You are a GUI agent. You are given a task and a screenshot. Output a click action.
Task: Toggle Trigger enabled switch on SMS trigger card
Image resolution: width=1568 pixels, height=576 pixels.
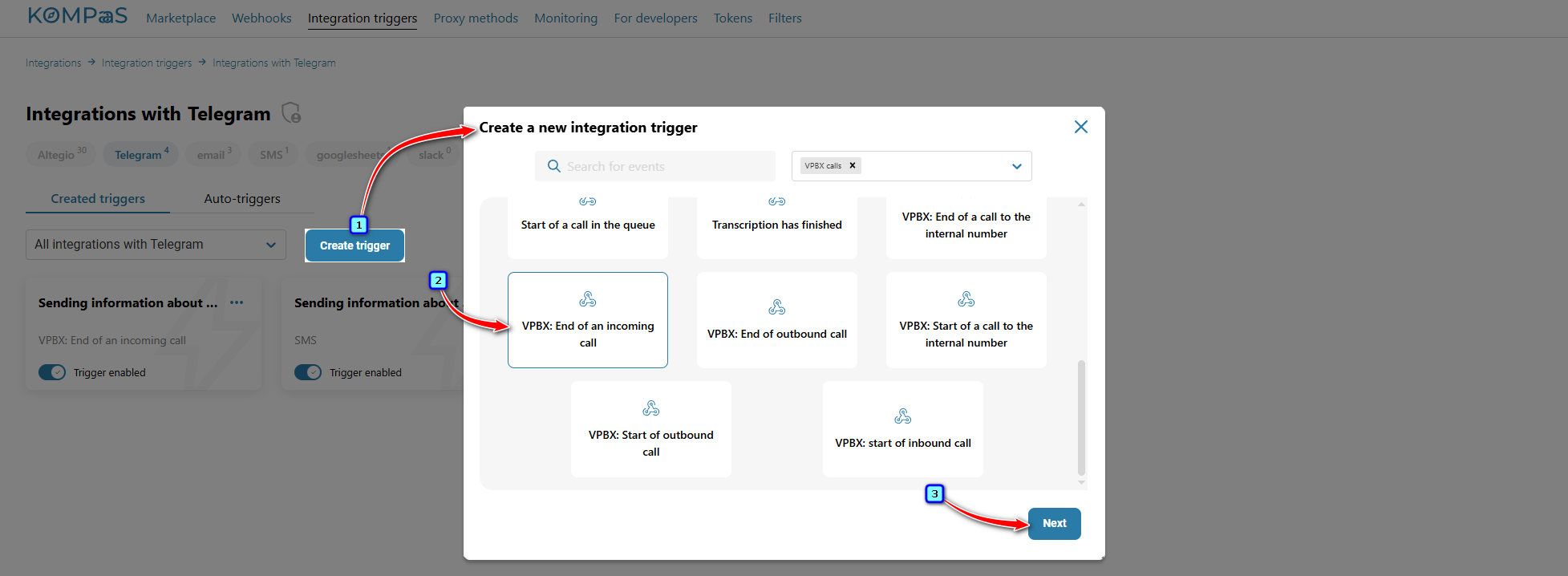(x=308, y=372)
